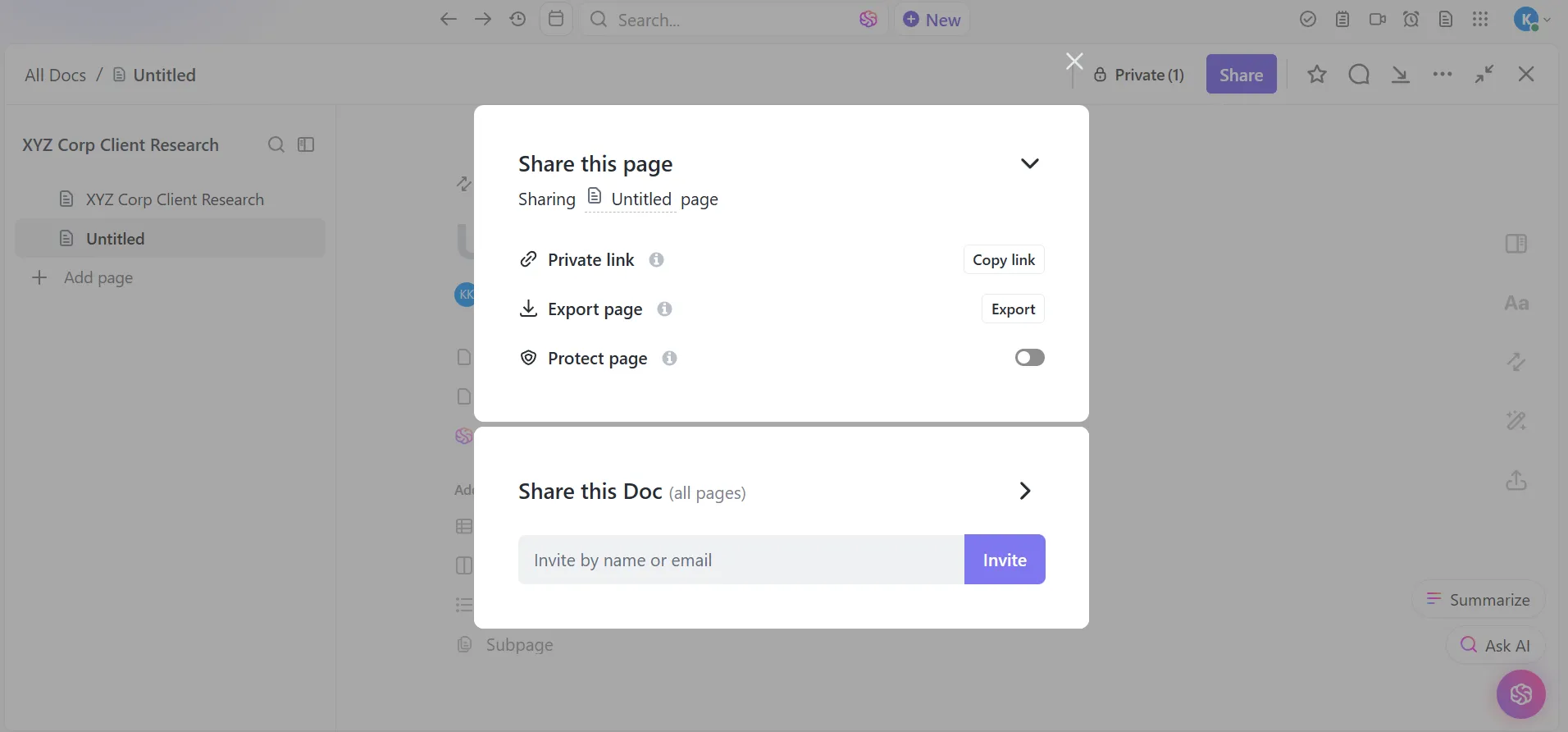The width and height of the screenshot is (1568, 732).
Task: Go back with the left arrow
Action: click(448, 20)
